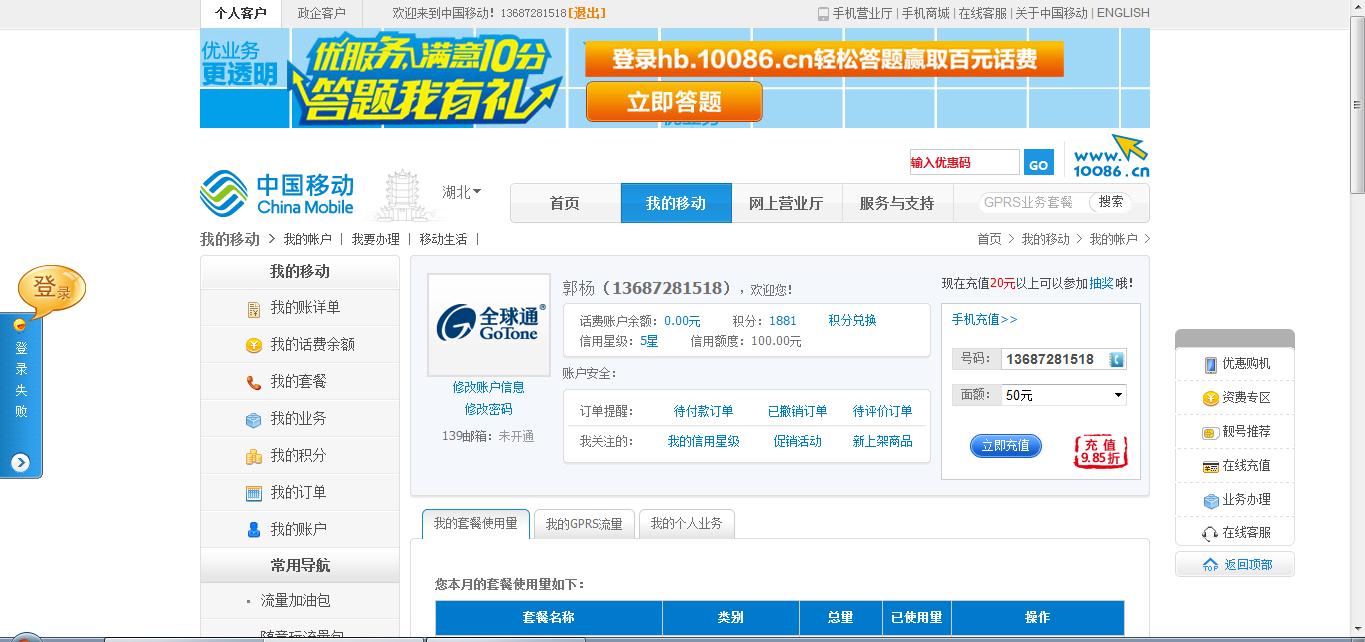1365x642 pixels.
Task: Select the 我的套餐使用量 tab
Action: 475,523
